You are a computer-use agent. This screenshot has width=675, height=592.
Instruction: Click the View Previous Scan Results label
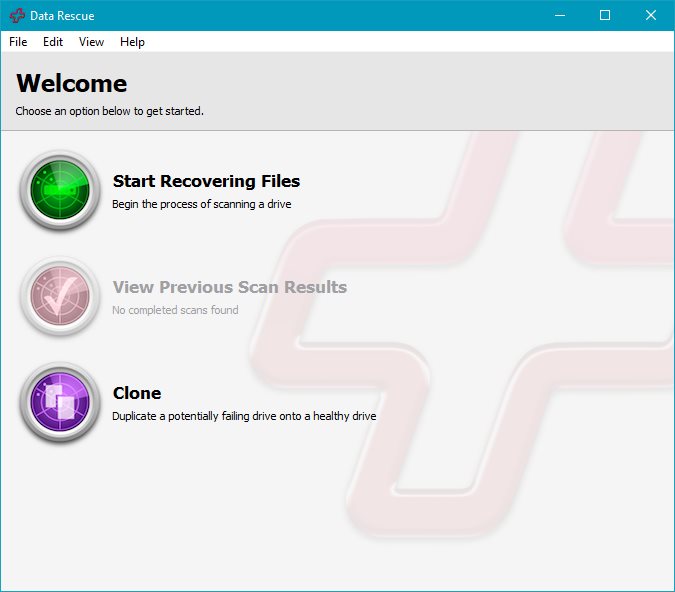pyautogui.click(x=230, y=287)
